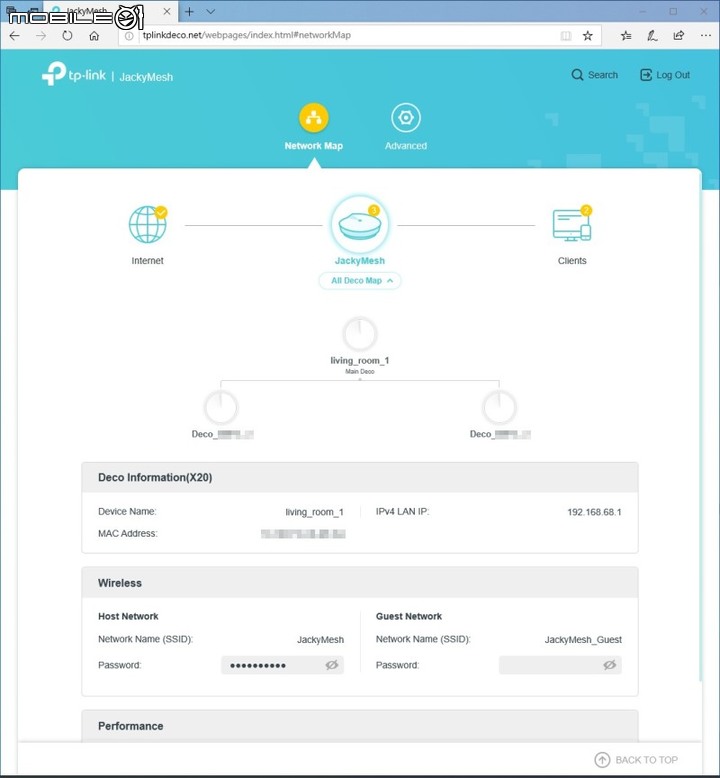
Task: Select the left satellite Deco node
Action: pyautogui.click(x=221, y=408)
